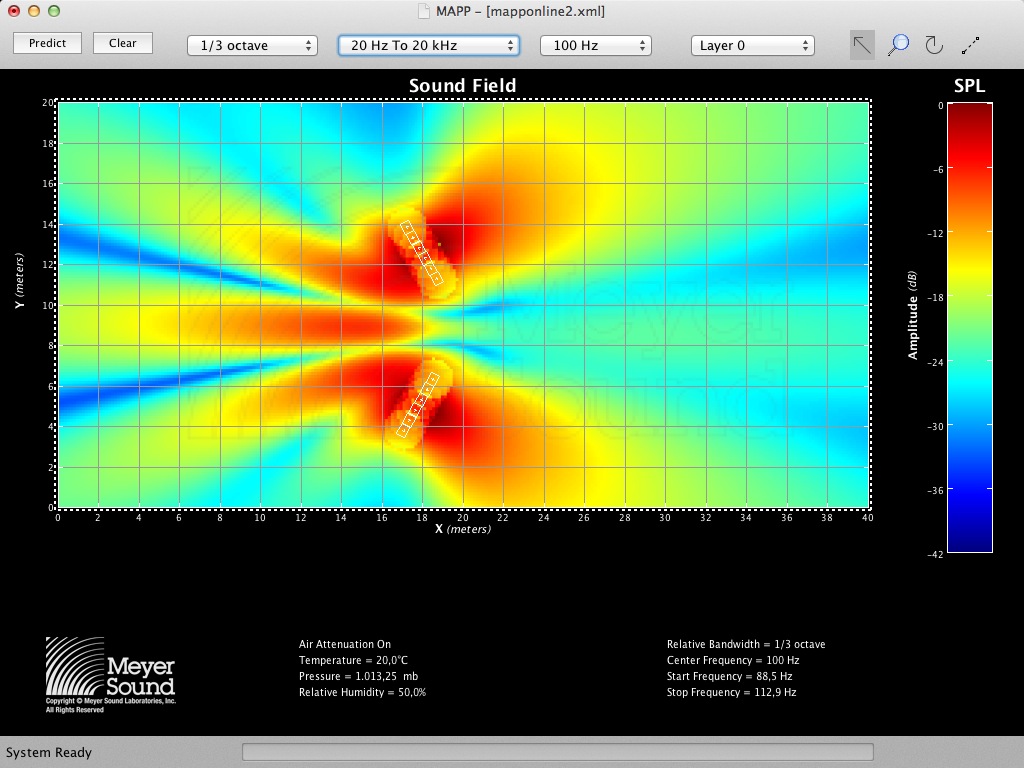Click the Predict button
The width and height of the screenshot is (1024, 768).
(x=48, y=43)
